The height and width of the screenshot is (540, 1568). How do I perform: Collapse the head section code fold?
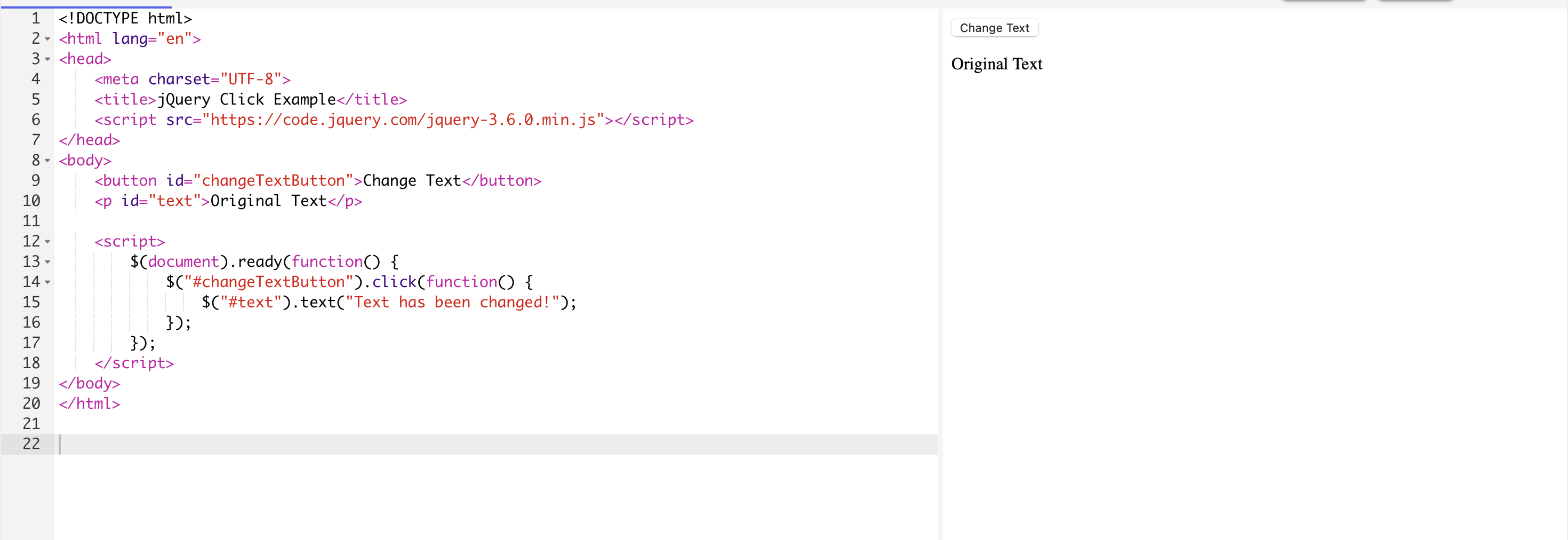(48, 59)
